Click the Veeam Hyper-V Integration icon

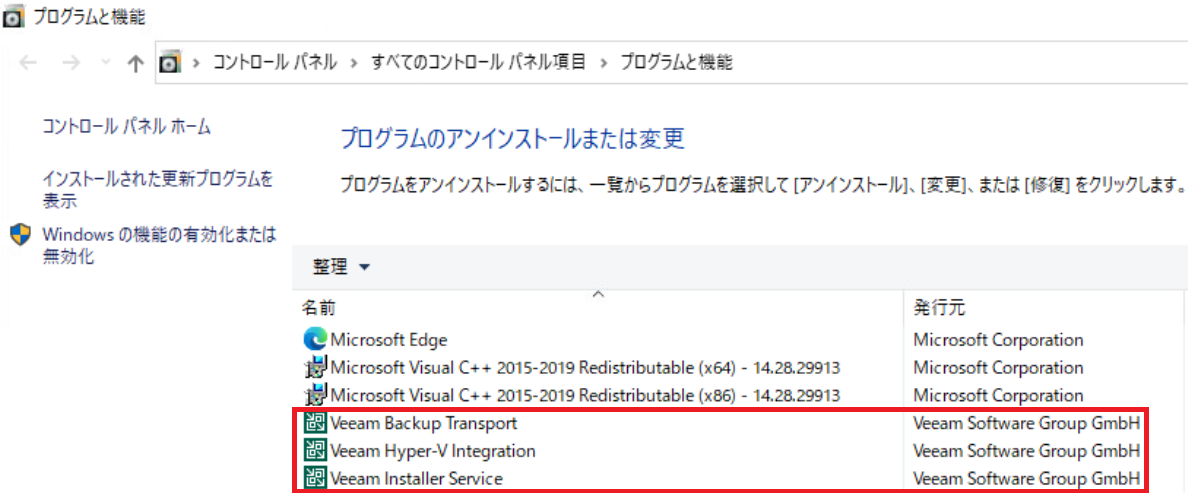(315, 451)
